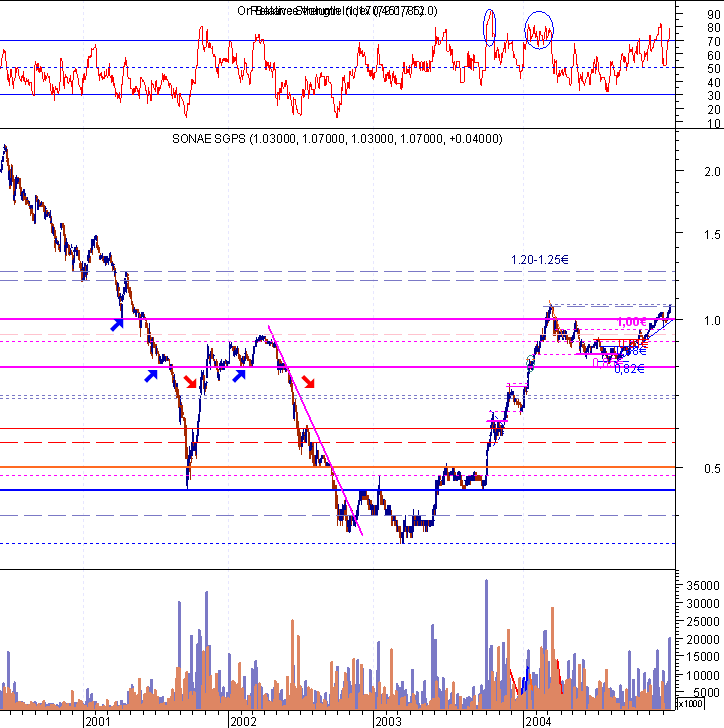Click the 2003 year label on time axis
Screen dimensions: 724x728
(x=389, y=721)
